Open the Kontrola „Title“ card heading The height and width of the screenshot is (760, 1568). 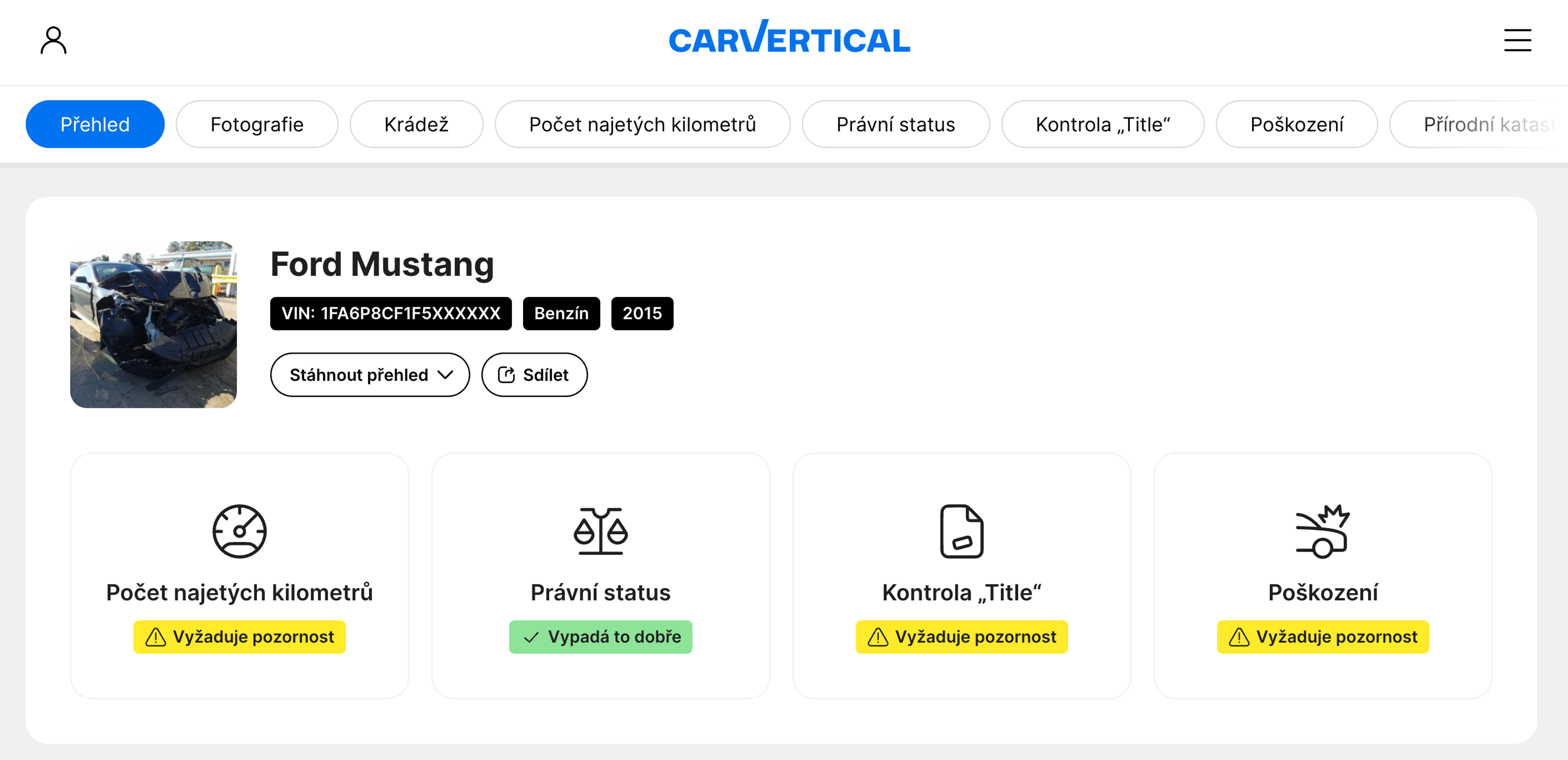[x=961, y=593]
